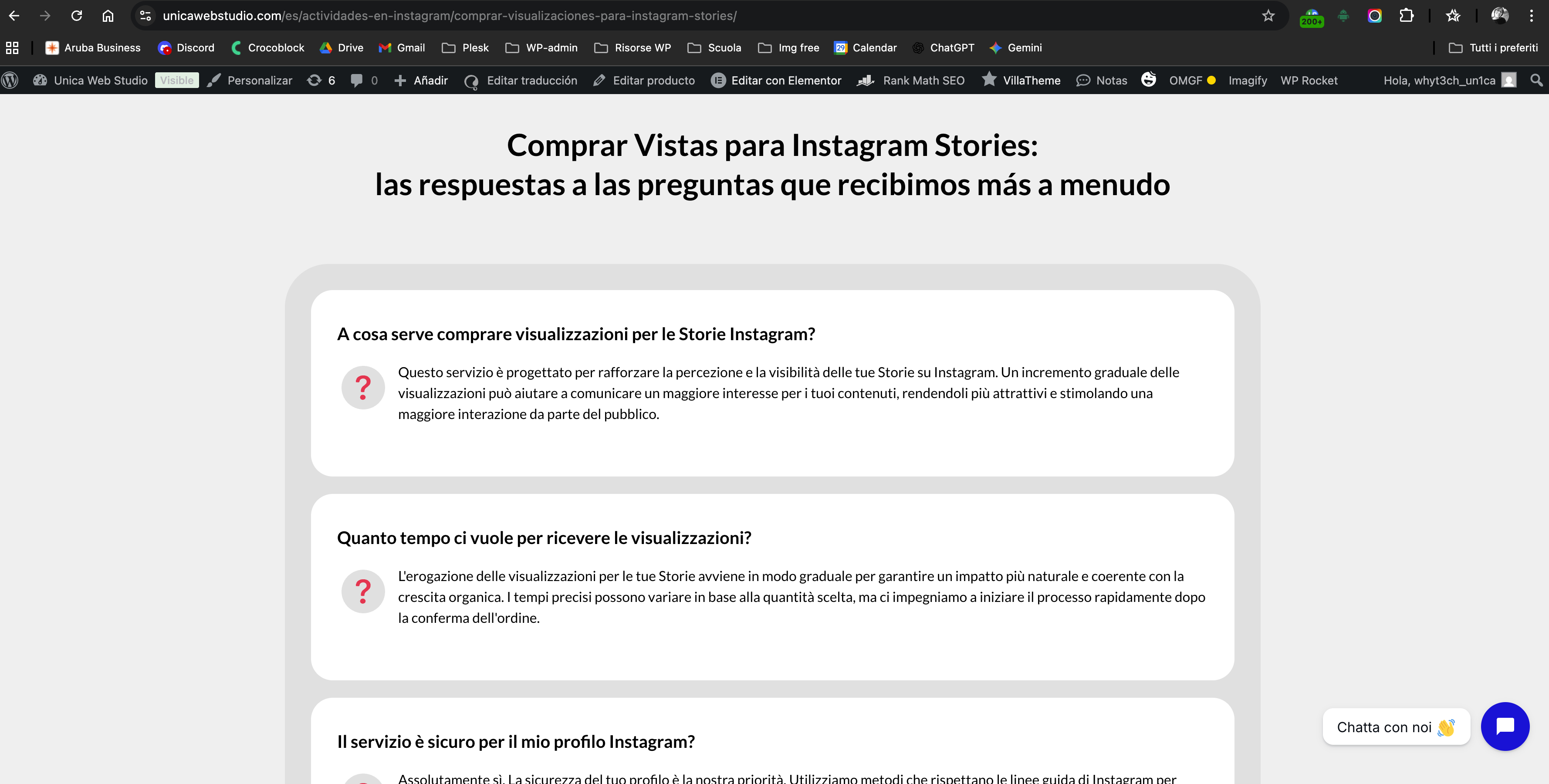
Task: Open the Añadir new content menu
Action: pyautogui.click(x=421, y=80)
